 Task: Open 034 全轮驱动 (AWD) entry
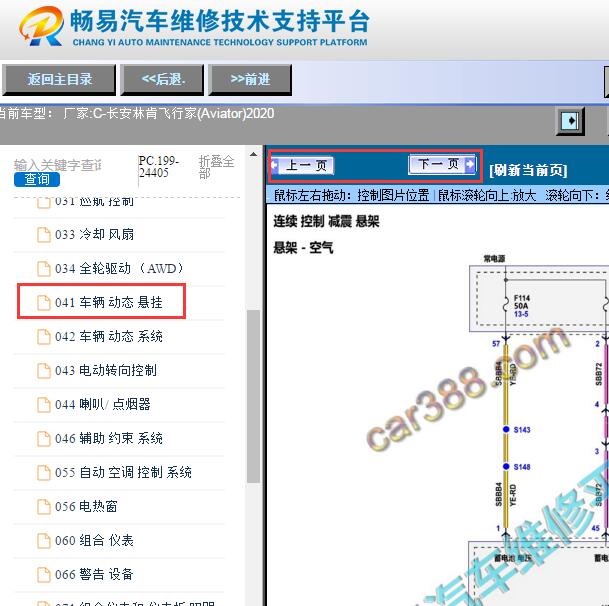[120, 268]
